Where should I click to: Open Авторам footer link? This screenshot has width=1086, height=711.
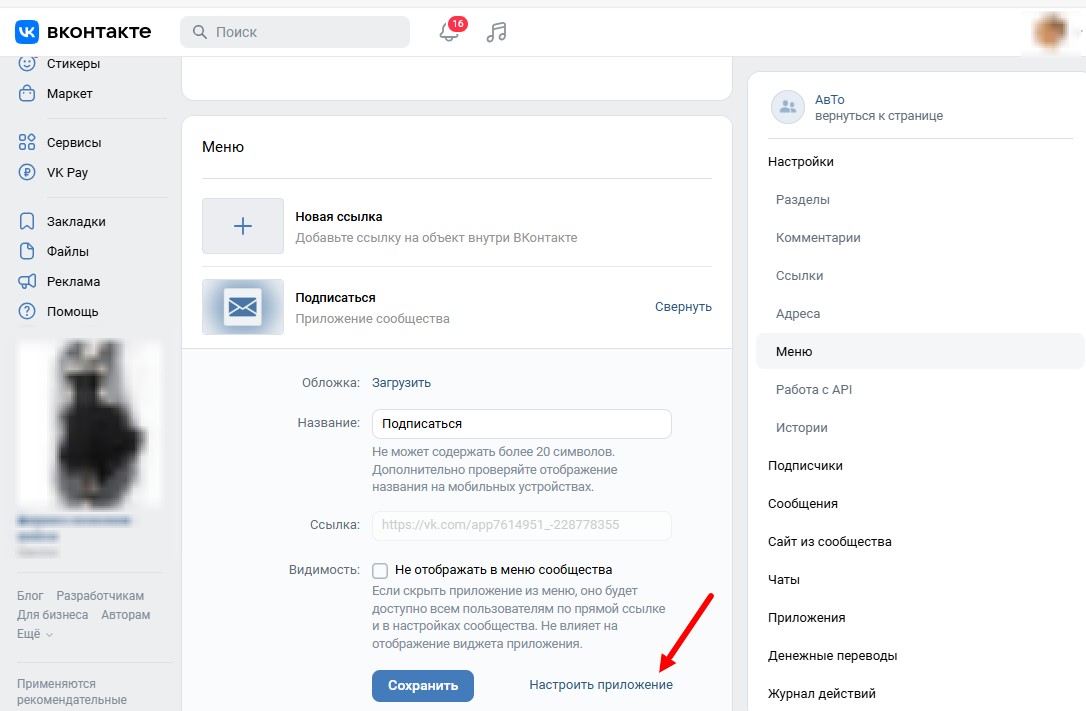tap(125, 615)
